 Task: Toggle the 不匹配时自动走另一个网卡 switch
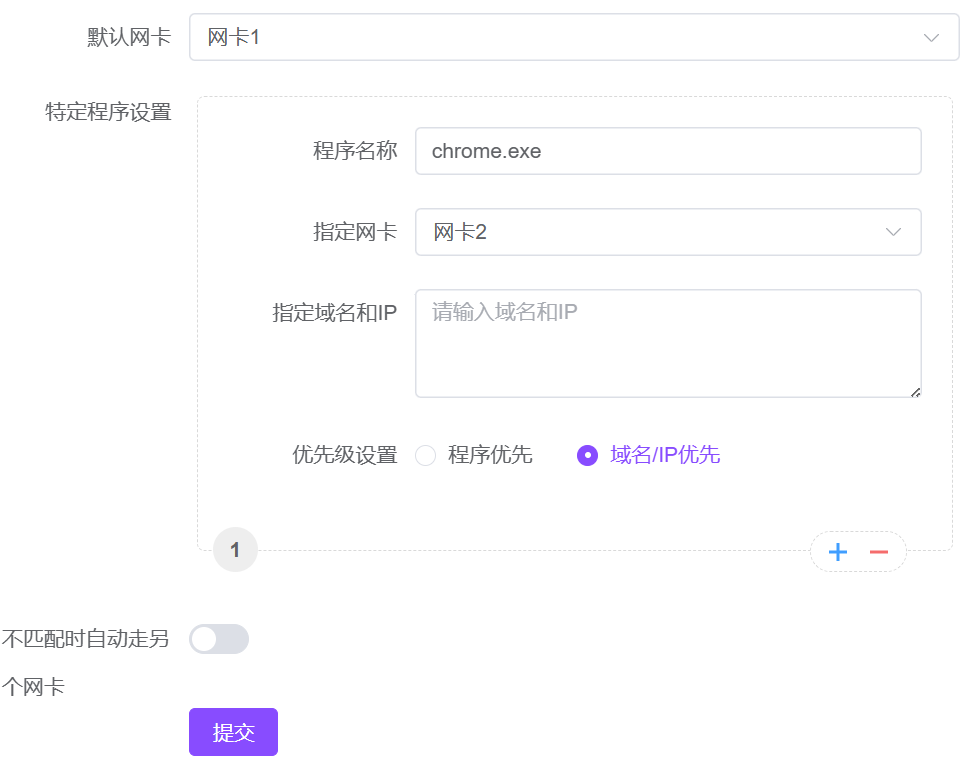click(219, 639)
